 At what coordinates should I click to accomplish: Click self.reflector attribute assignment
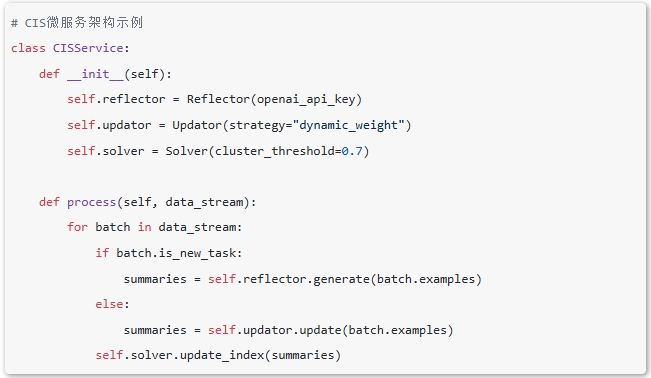coord(116,99)
